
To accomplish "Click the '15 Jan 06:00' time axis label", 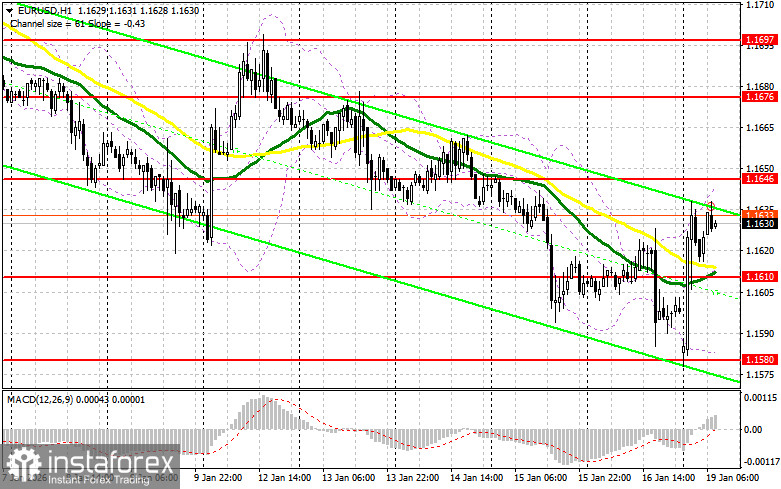I will (540, 478).
